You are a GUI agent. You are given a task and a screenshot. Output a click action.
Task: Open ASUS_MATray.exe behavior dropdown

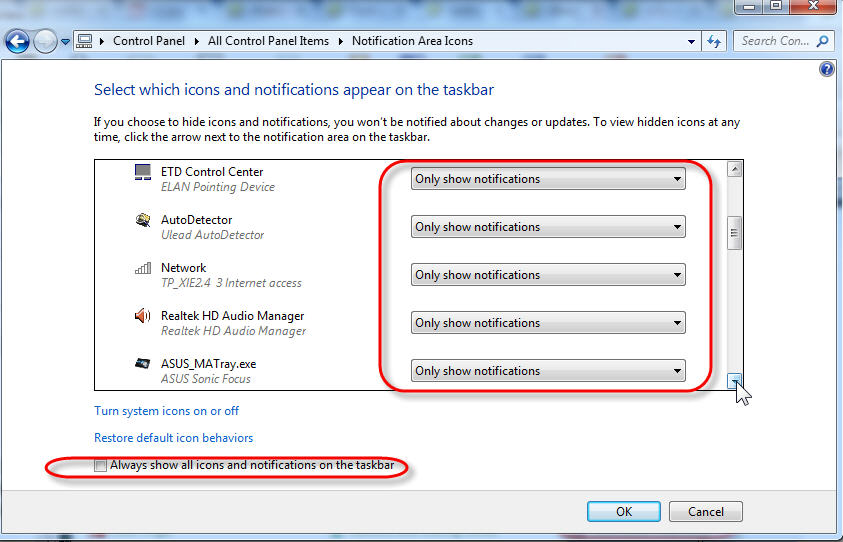548,370
